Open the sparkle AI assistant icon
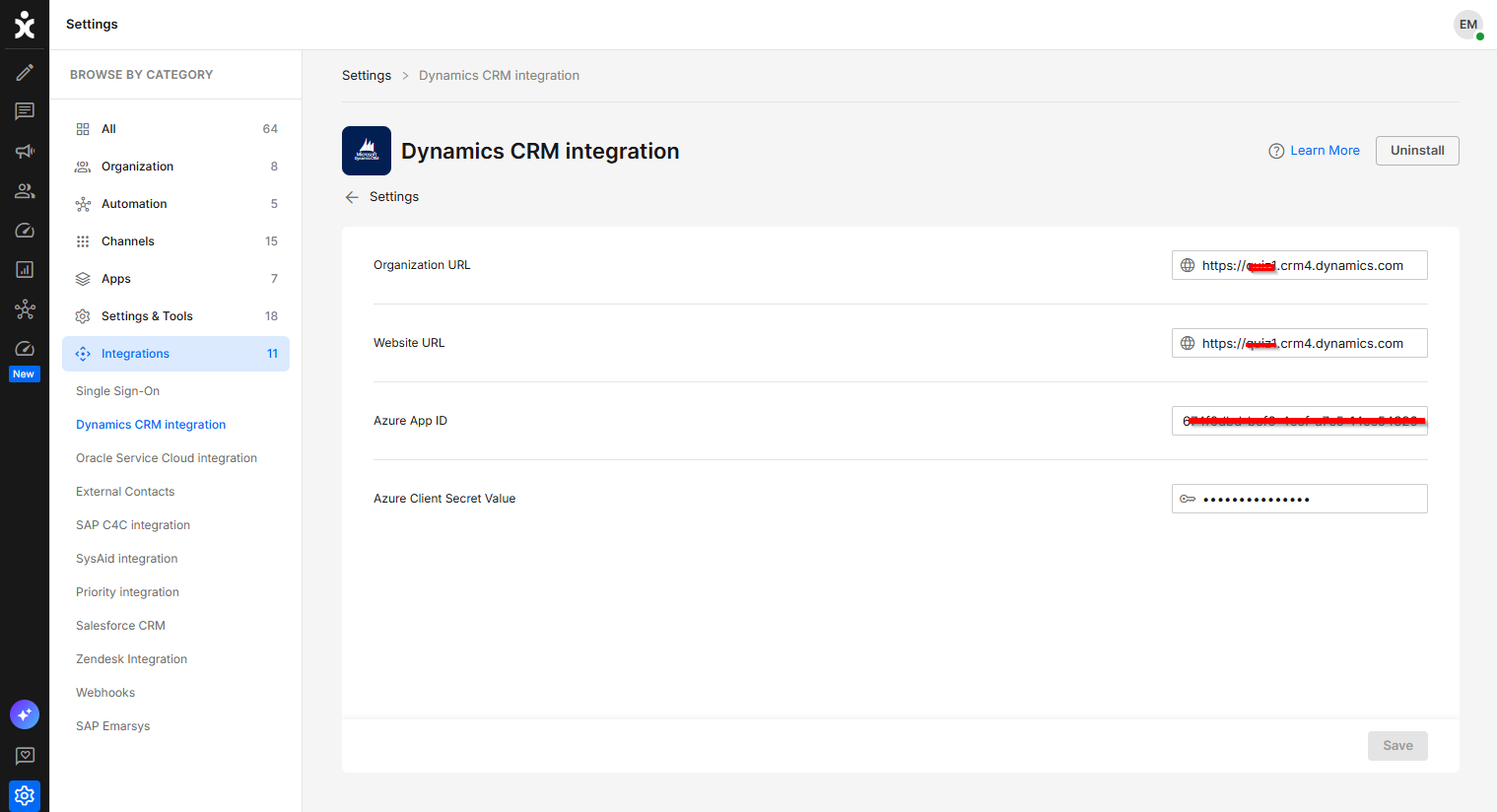The height and width of the screenshot is (812, 1497). (x=25, y=714)
